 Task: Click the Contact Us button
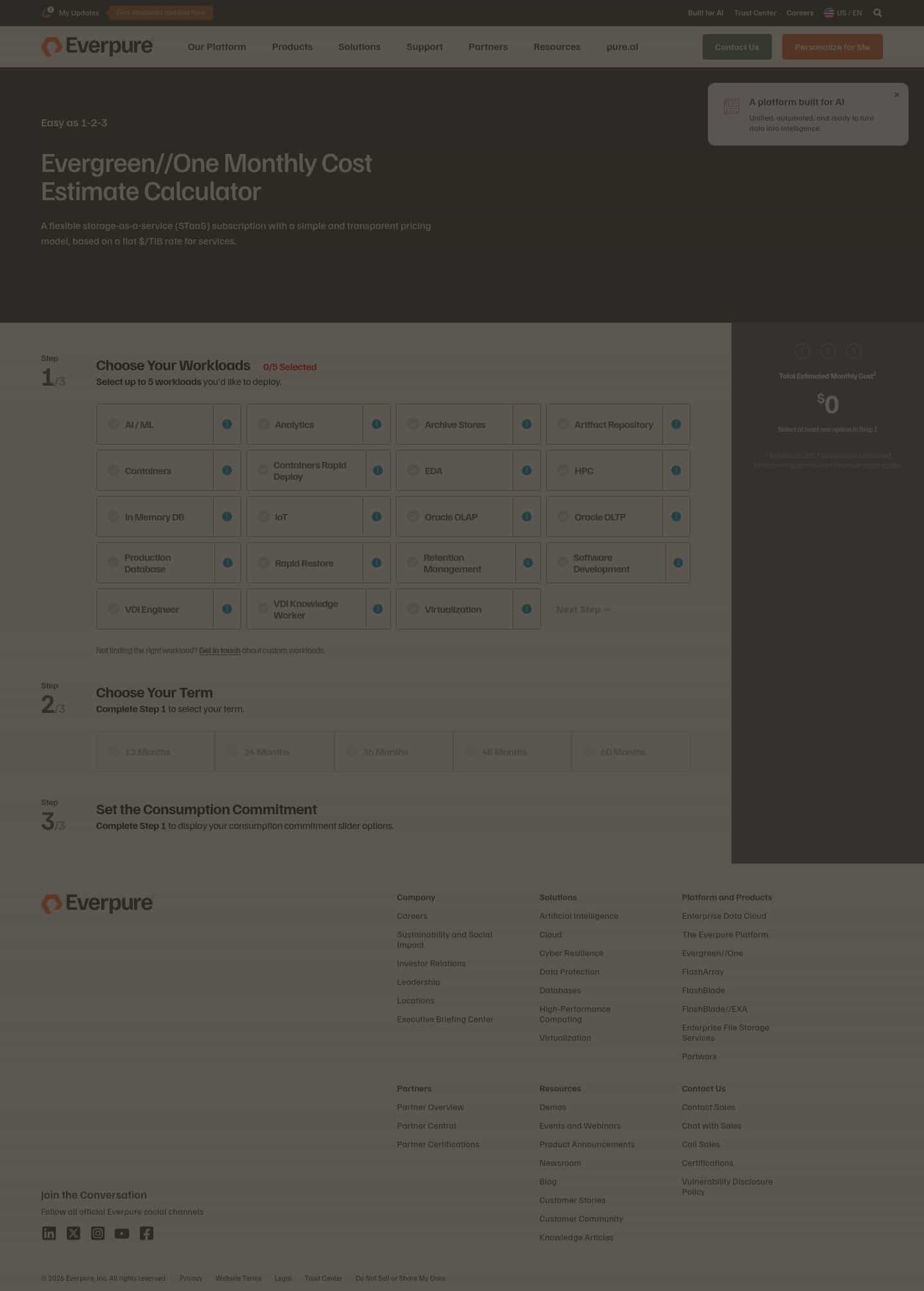tap(737, 47)
